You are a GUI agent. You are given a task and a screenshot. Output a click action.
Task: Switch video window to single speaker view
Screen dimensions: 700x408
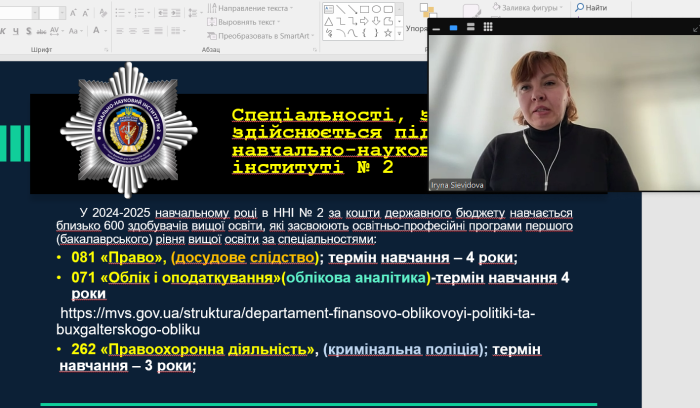pos(453,28)
